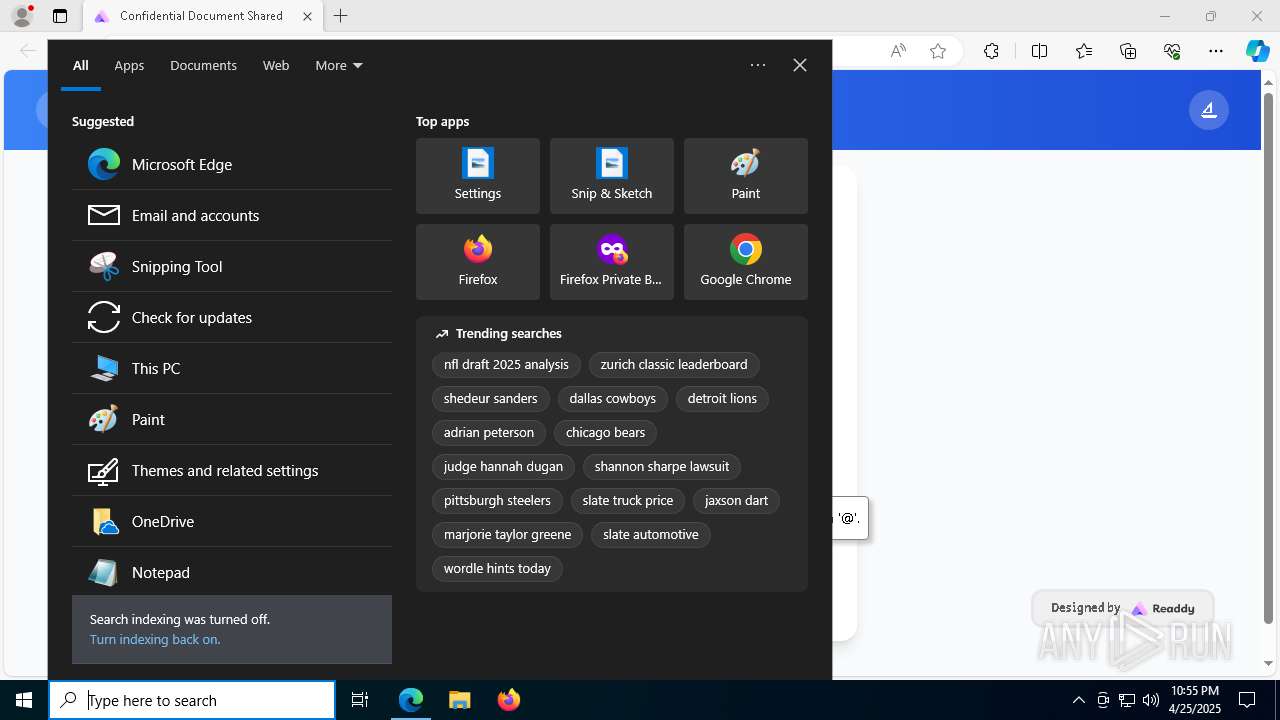The image size is (1280, 720).
Task: Open search panel options ellipsis
Action: (758, 65)
